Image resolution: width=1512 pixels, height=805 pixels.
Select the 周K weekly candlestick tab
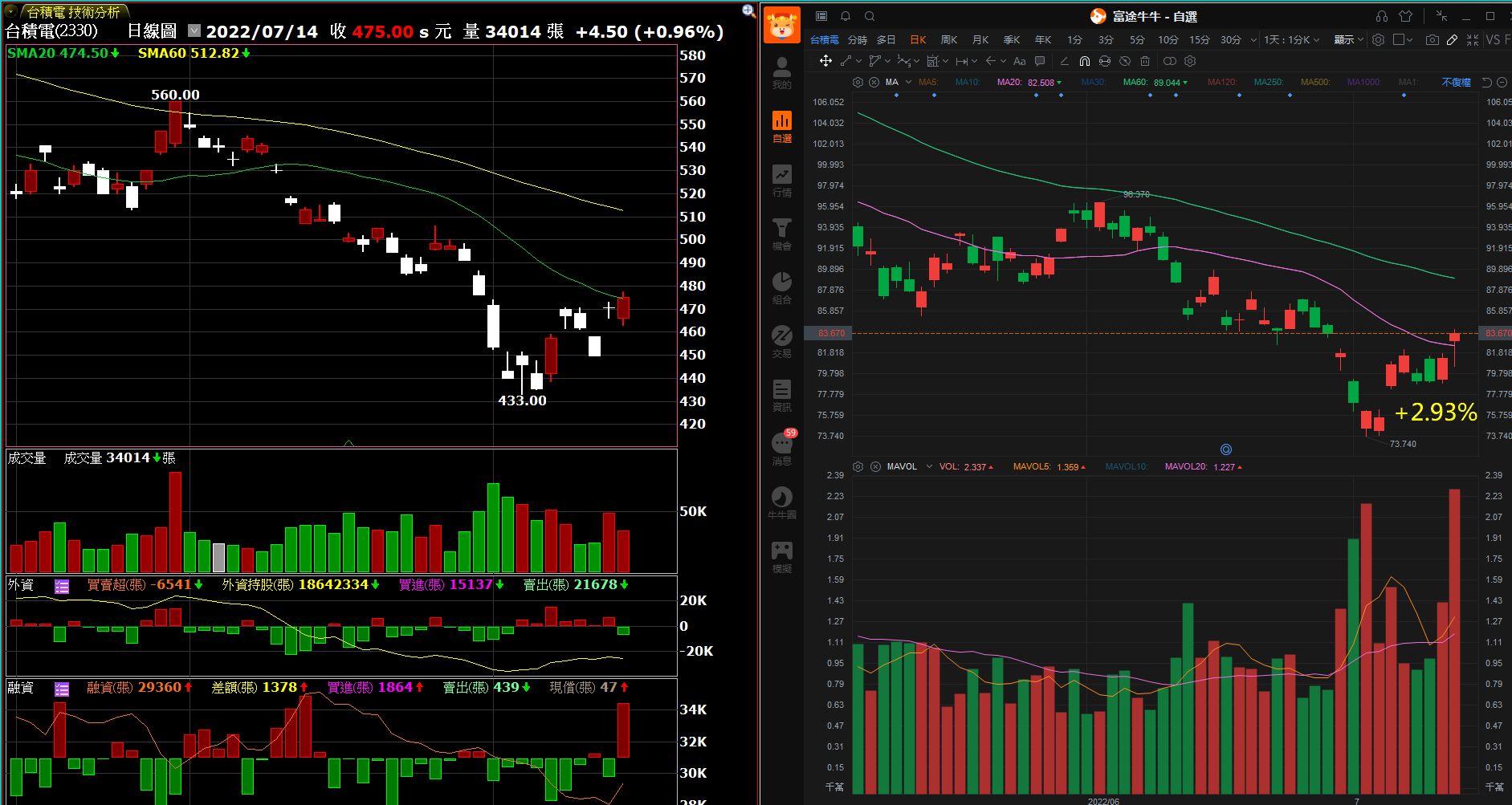click(x=949, y=39)
